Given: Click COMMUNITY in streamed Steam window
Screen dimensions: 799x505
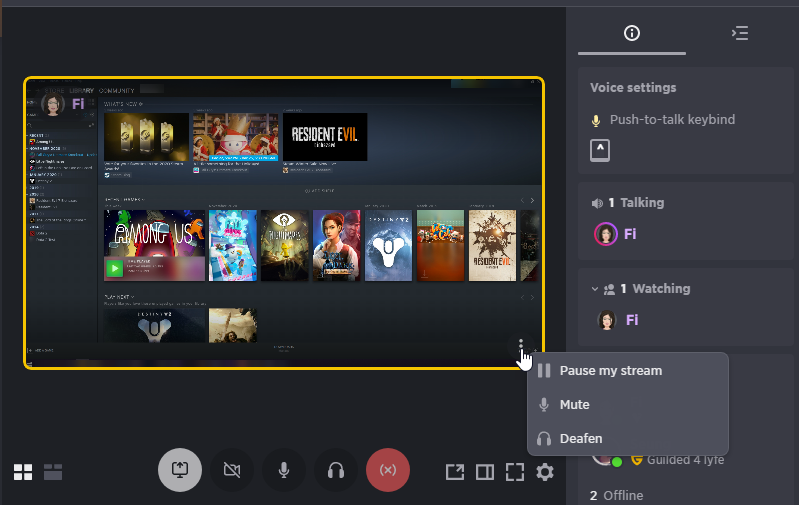Looking at the screenshot, I should [x=117, y=91].
